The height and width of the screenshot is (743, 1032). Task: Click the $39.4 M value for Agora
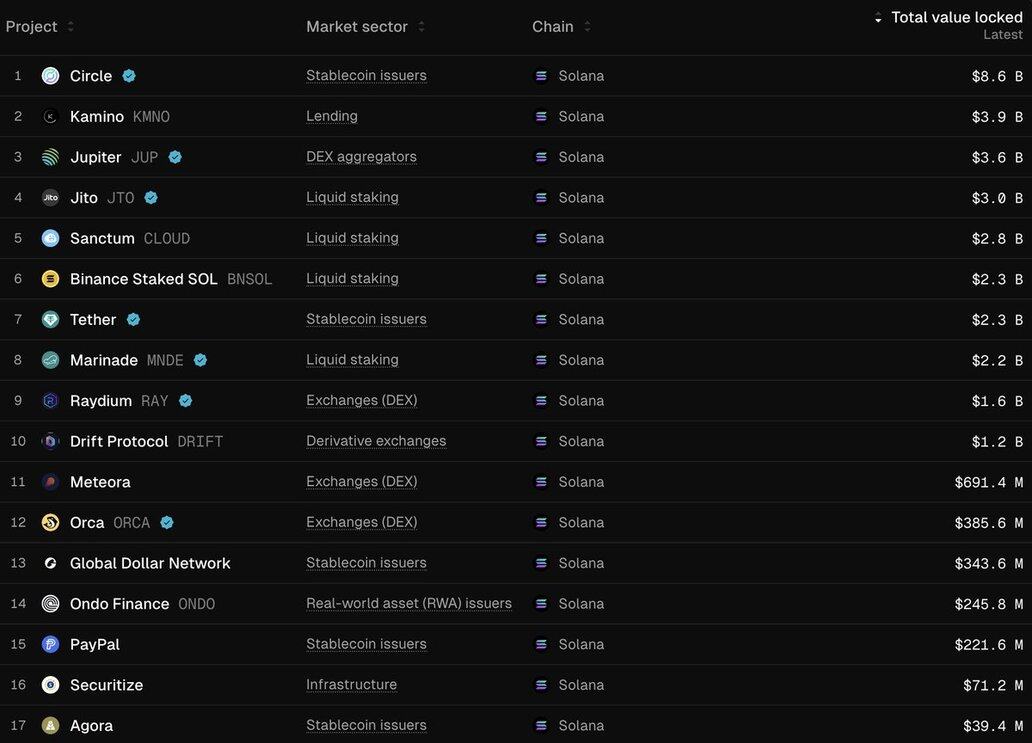(x=993, y=726)
